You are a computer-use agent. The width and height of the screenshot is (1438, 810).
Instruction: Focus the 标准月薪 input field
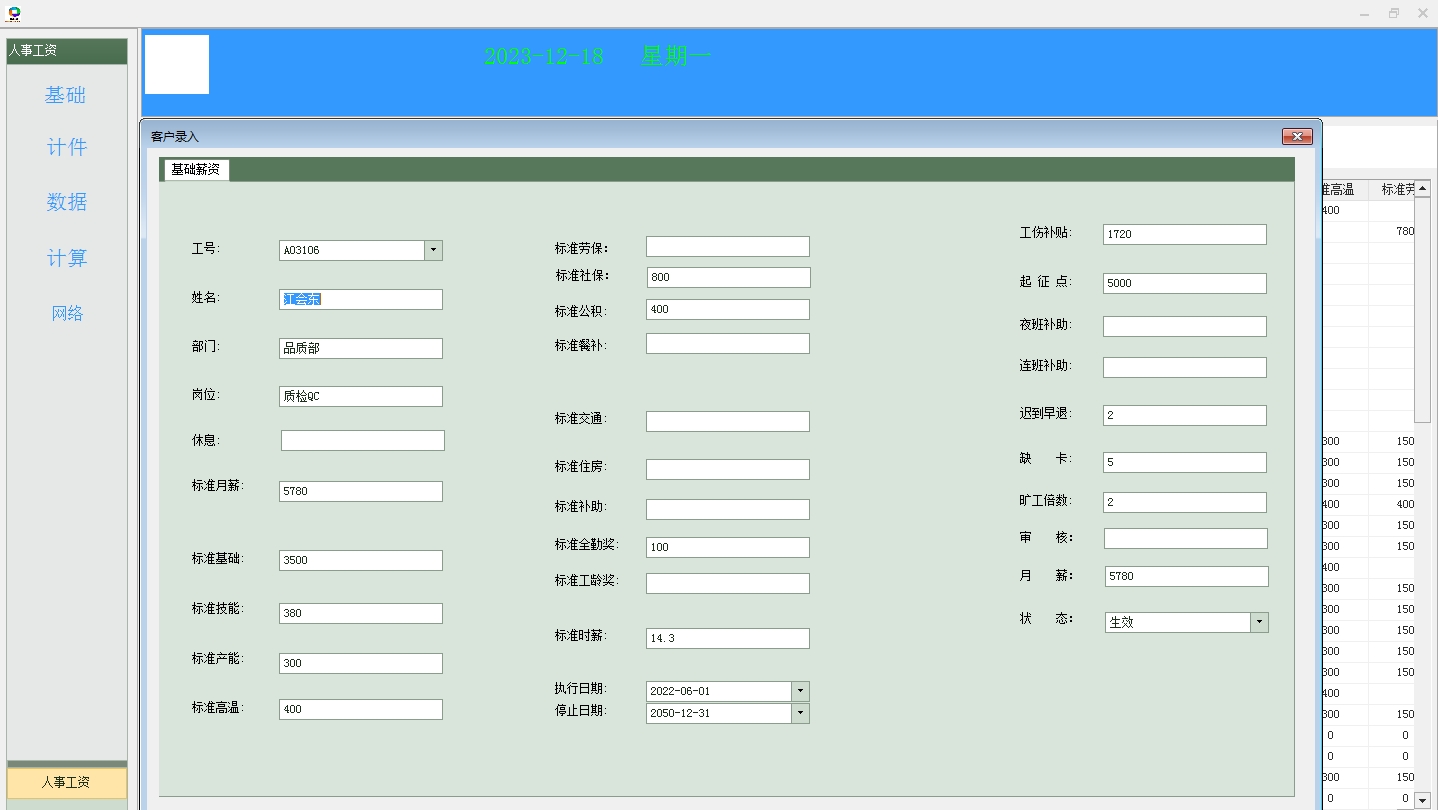tap(360, 491)
